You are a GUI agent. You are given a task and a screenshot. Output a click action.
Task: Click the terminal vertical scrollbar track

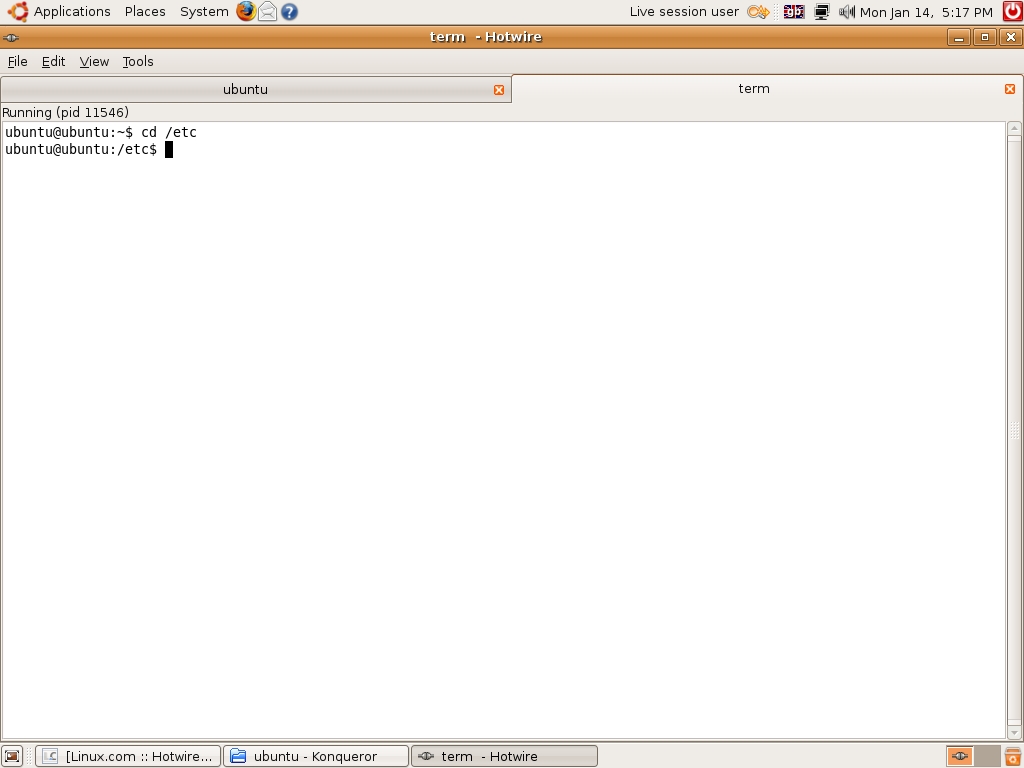click(x=1014, y=430)
